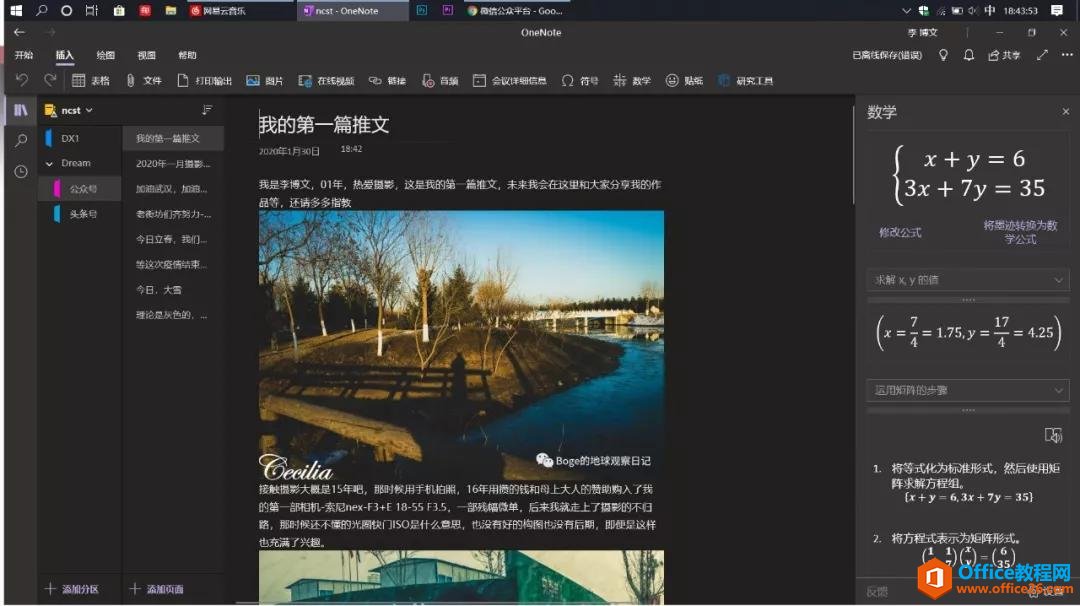Image resolution: width=1080 pixels, height=606 pixels.
Task: Expand the 运用矩阵的步骤 dropdown
Action: 966,390
